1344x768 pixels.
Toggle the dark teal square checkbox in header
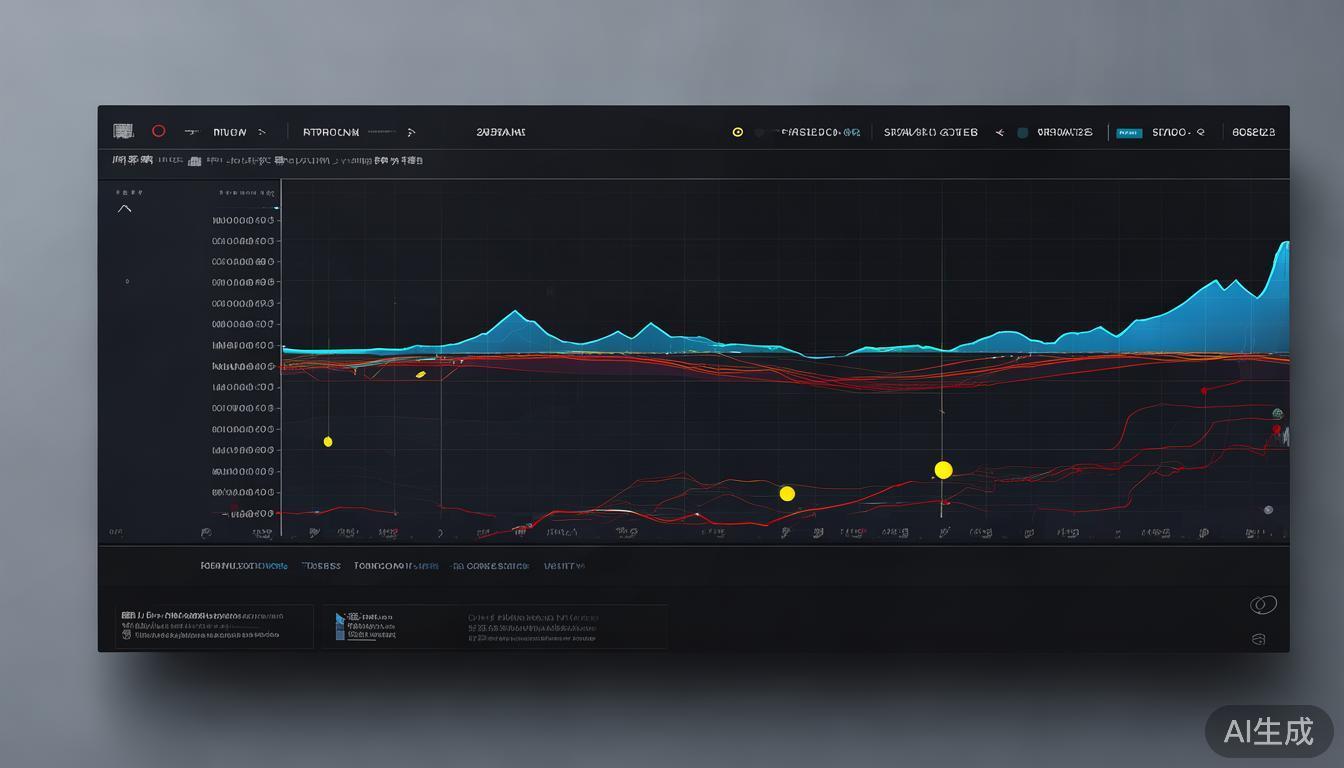1022,132
